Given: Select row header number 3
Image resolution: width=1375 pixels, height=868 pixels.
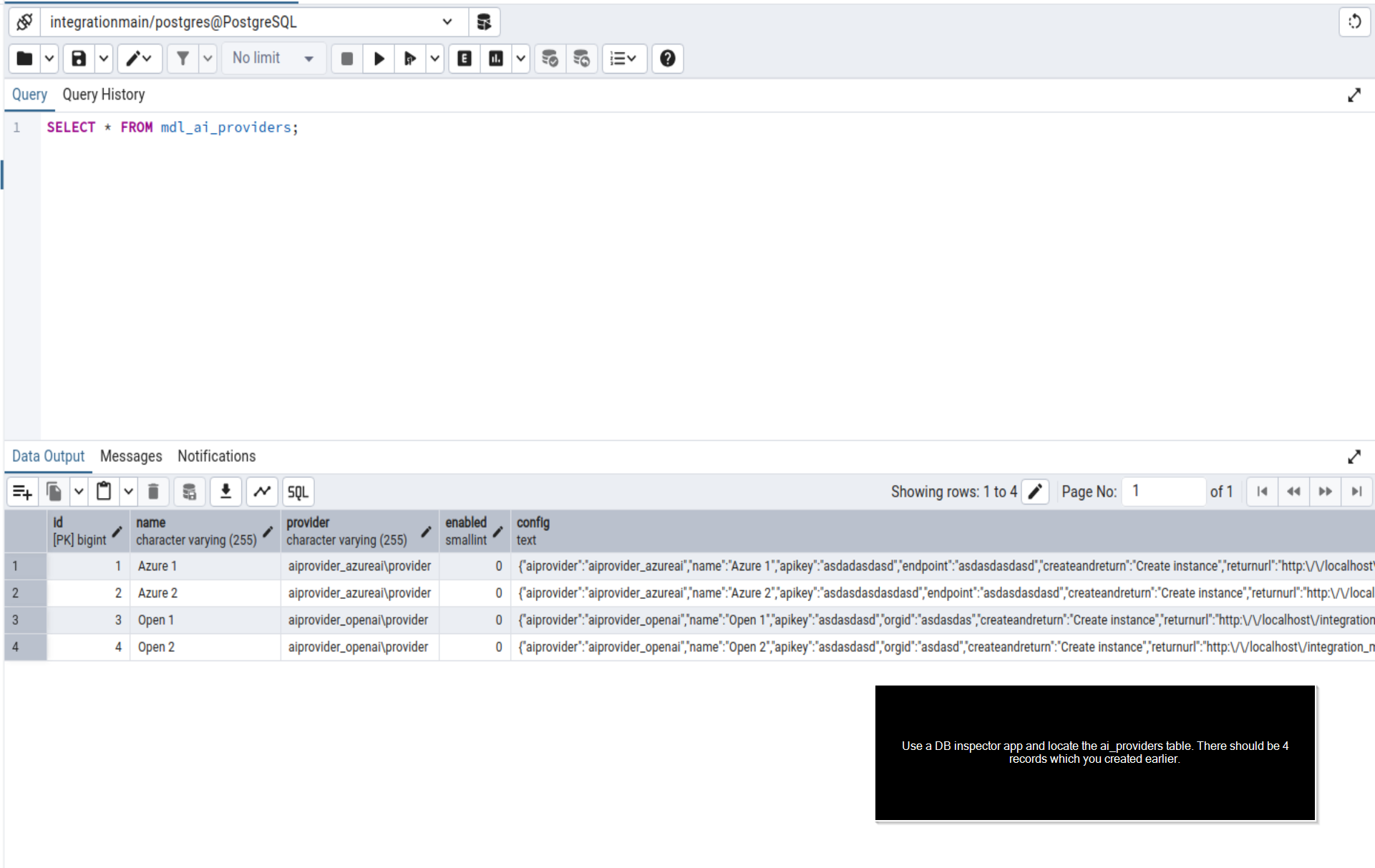Looking at the screenshot, I should (26, 620).
